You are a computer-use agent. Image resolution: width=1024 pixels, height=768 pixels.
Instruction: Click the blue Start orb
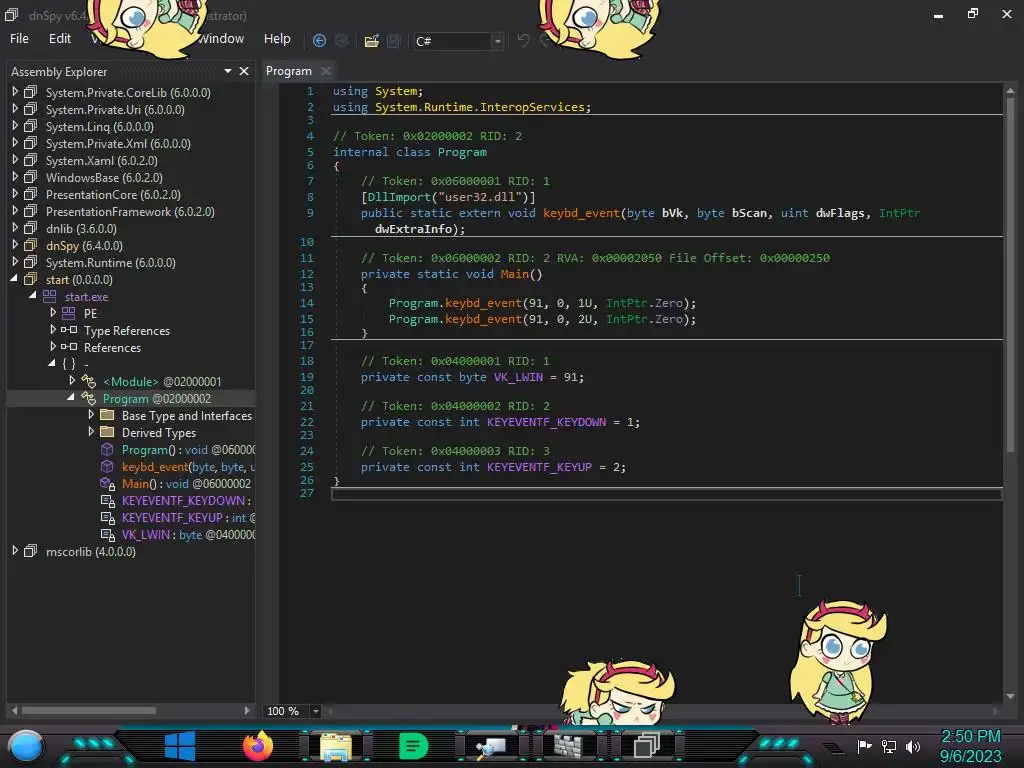[x=26, y=747]
